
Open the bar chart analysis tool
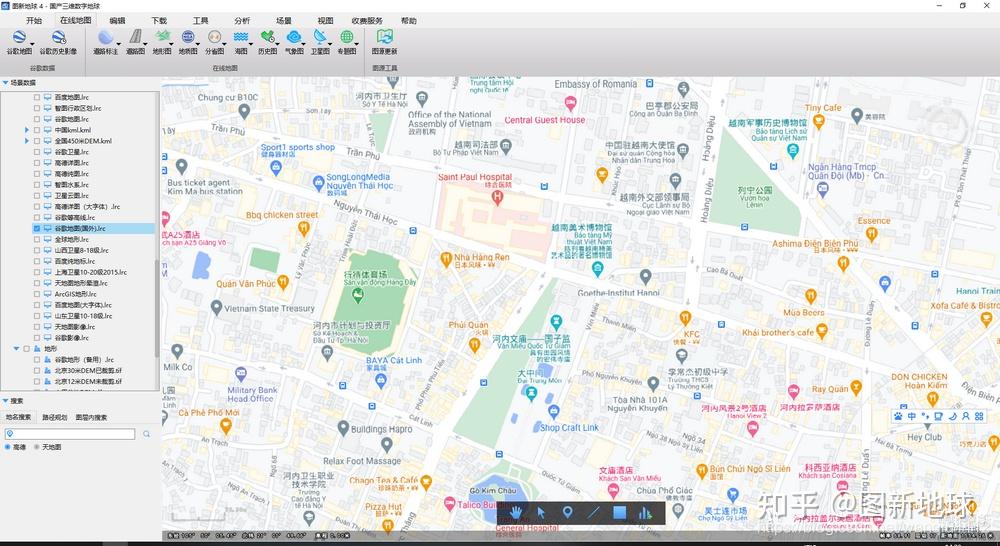tap(645, 512)
